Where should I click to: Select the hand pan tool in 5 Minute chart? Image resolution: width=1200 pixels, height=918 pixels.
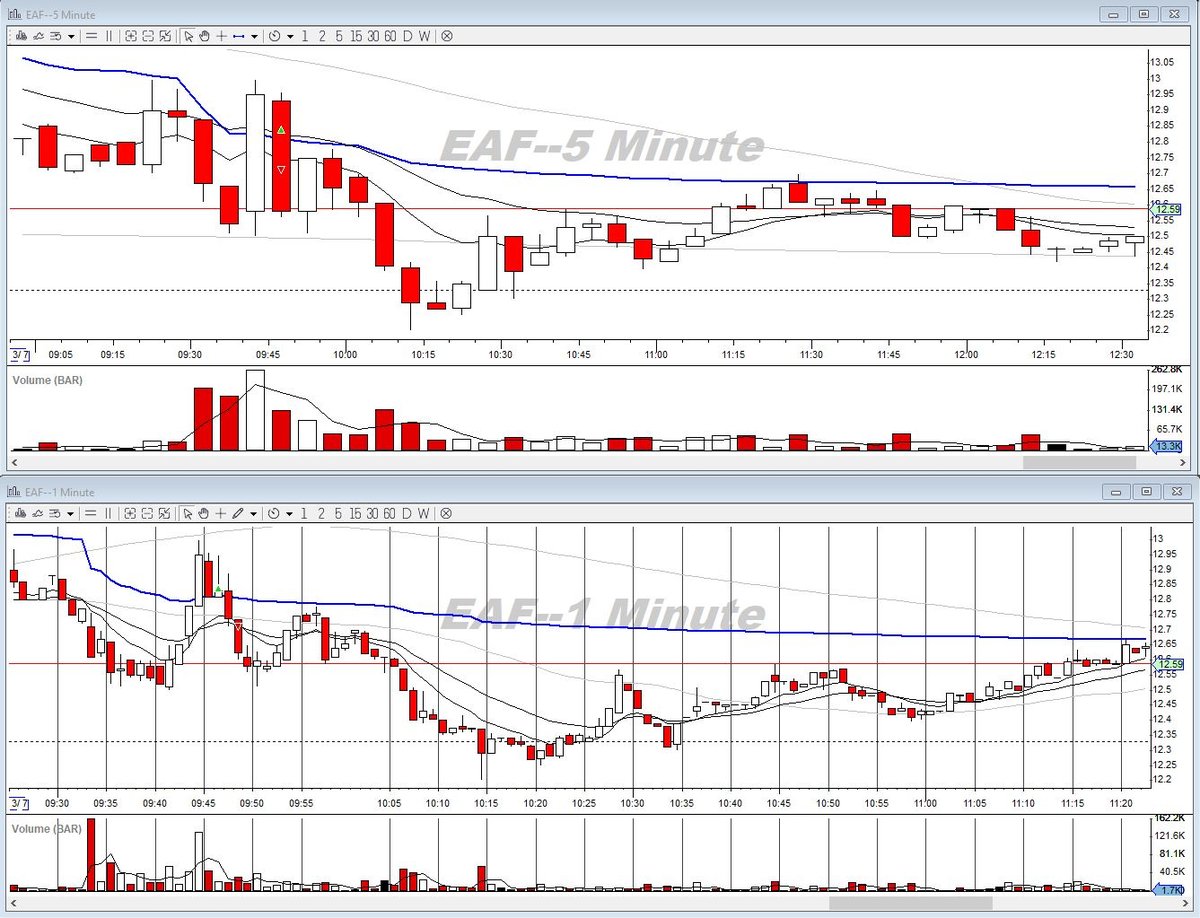(204, 35)
